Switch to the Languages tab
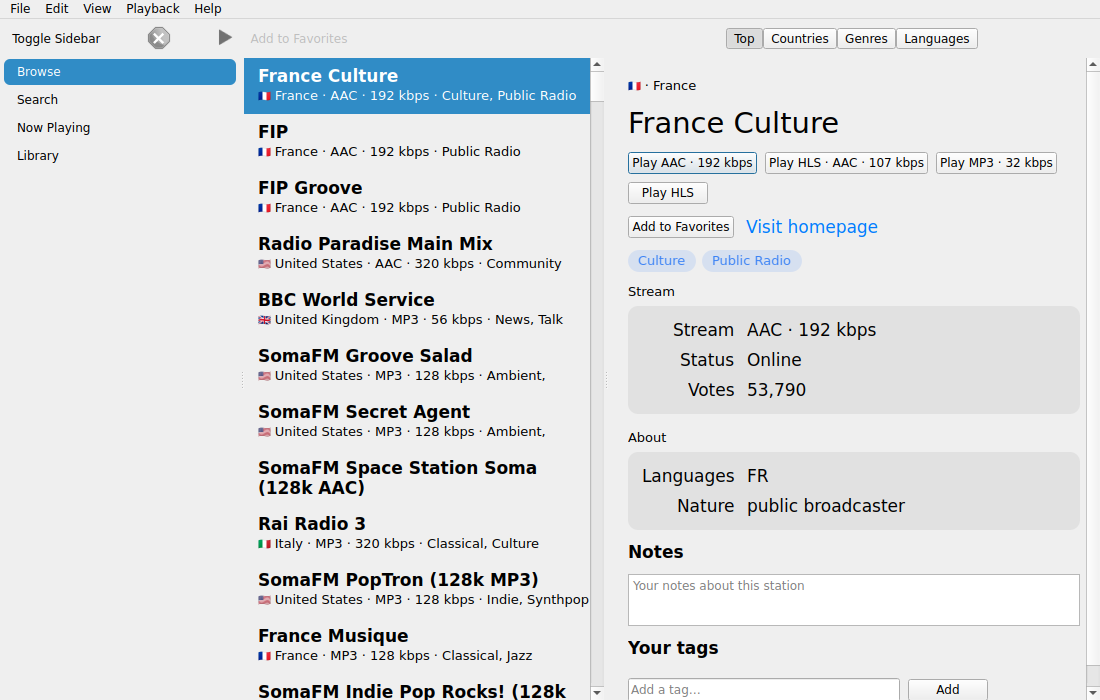This screenshot has width=1100, height=700. (x=937, y=39)
